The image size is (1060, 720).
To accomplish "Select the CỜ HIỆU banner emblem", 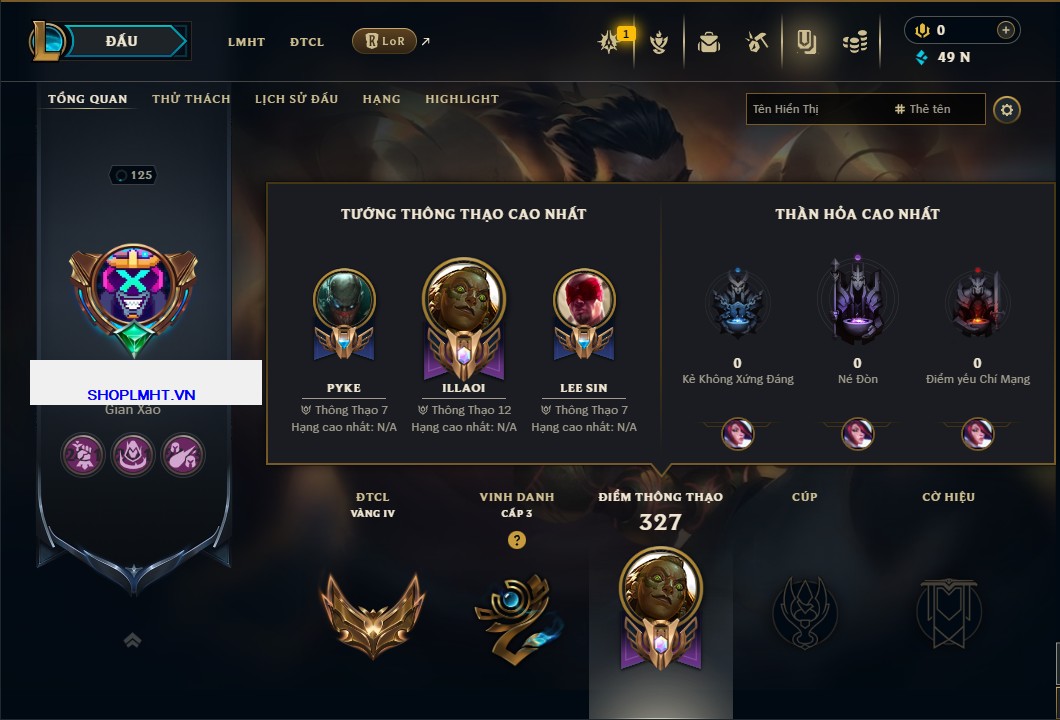I will pos(948,613).
